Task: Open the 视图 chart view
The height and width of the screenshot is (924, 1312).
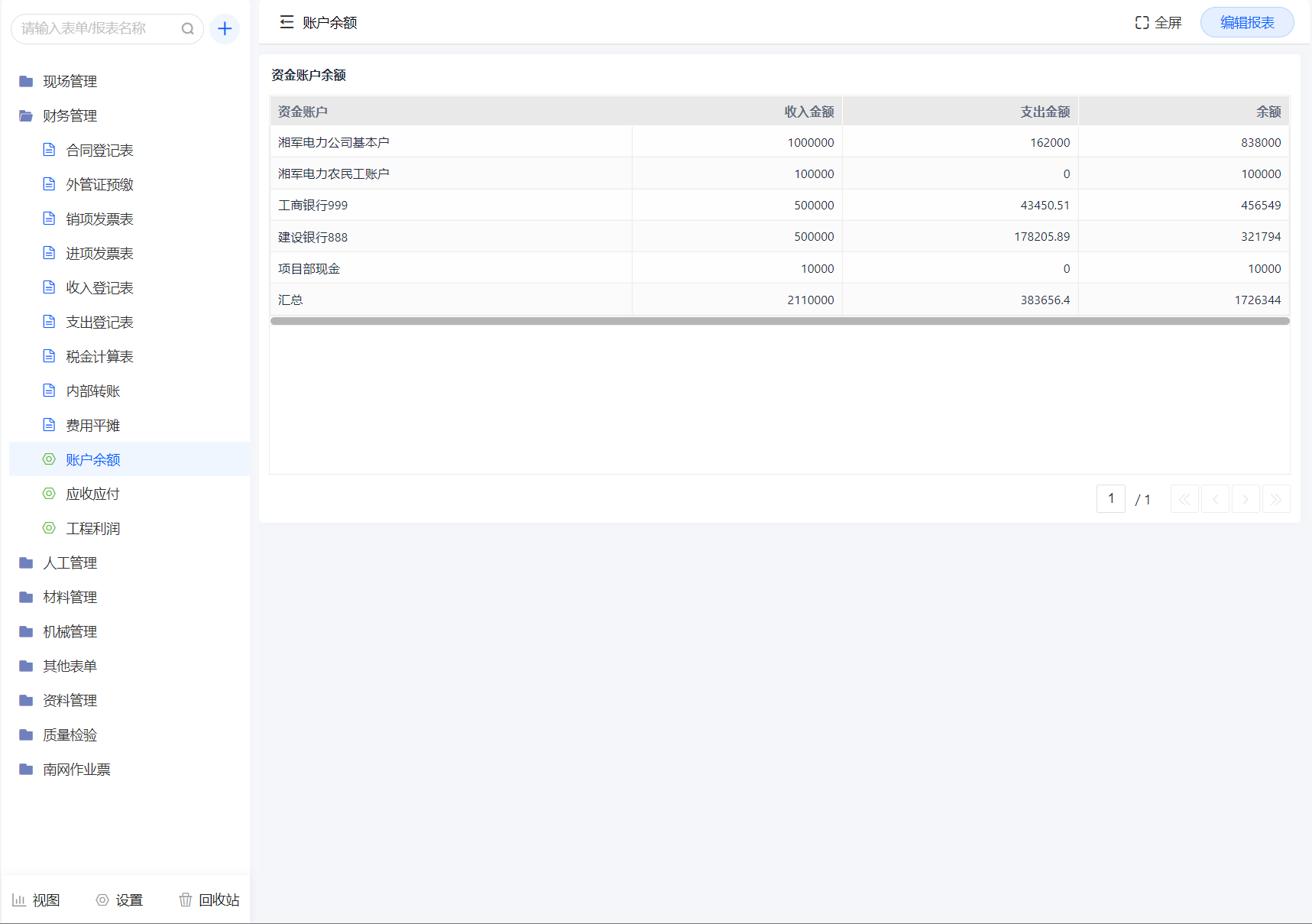Action: click(36, 900)
